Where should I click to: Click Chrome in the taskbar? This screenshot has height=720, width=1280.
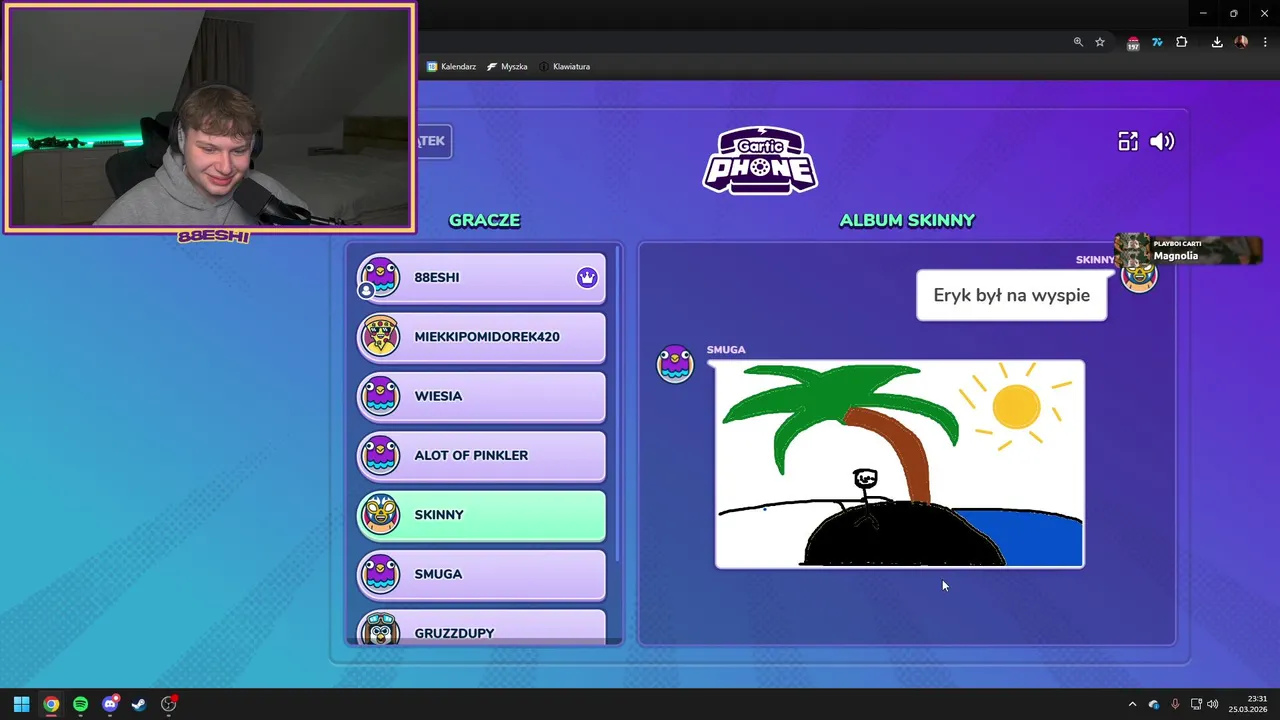[x=51, y=704]
